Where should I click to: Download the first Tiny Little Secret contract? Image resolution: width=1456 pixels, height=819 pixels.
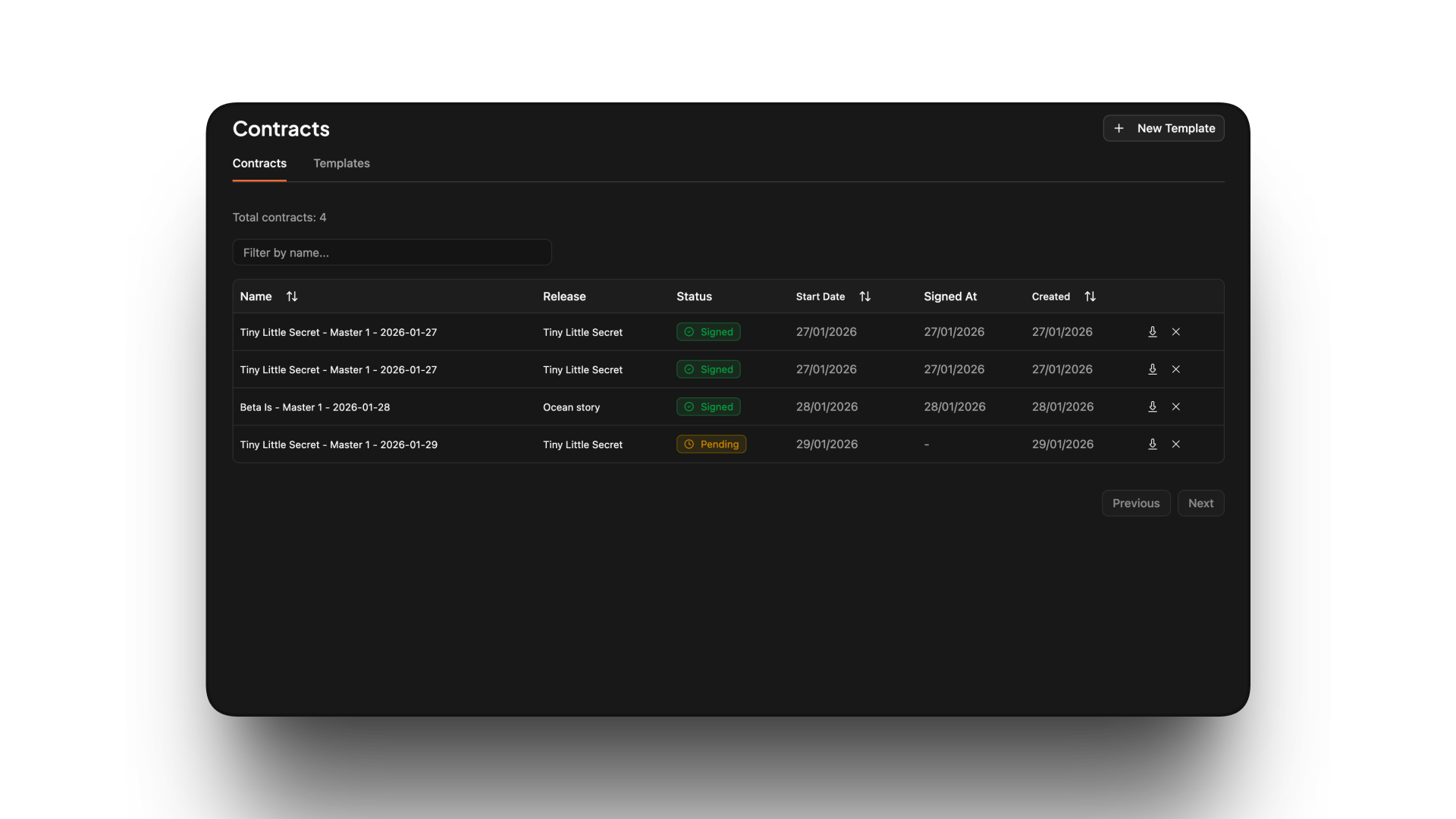1152,332
